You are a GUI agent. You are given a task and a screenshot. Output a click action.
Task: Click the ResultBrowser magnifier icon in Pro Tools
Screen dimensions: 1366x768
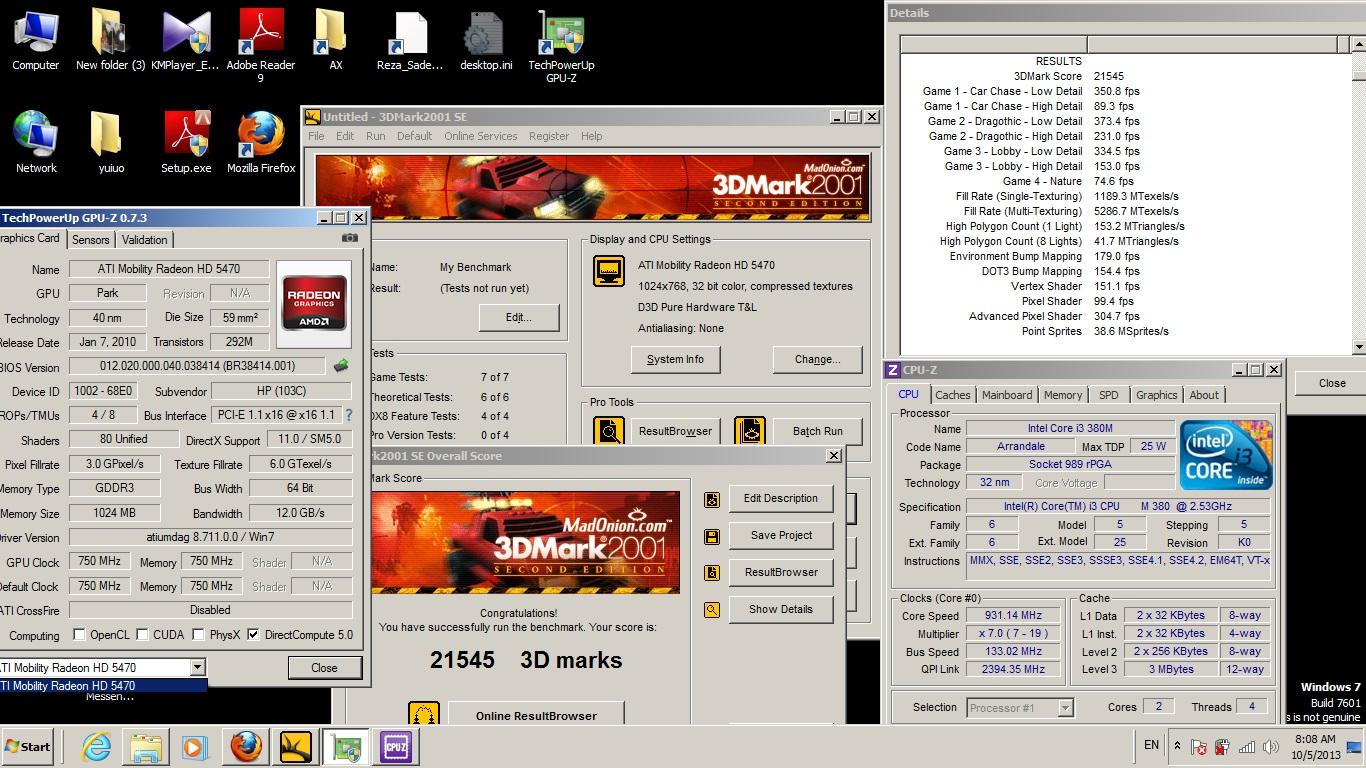pos(609,431)
